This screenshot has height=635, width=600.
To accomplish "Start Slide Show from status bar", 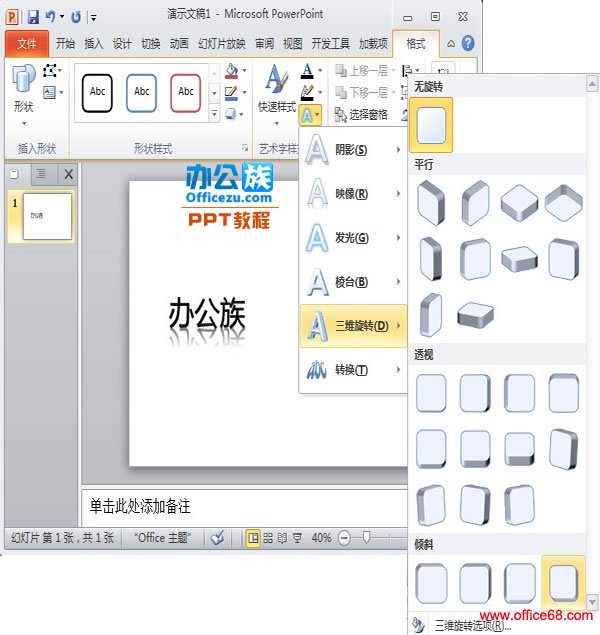I will tap(297, 538).
